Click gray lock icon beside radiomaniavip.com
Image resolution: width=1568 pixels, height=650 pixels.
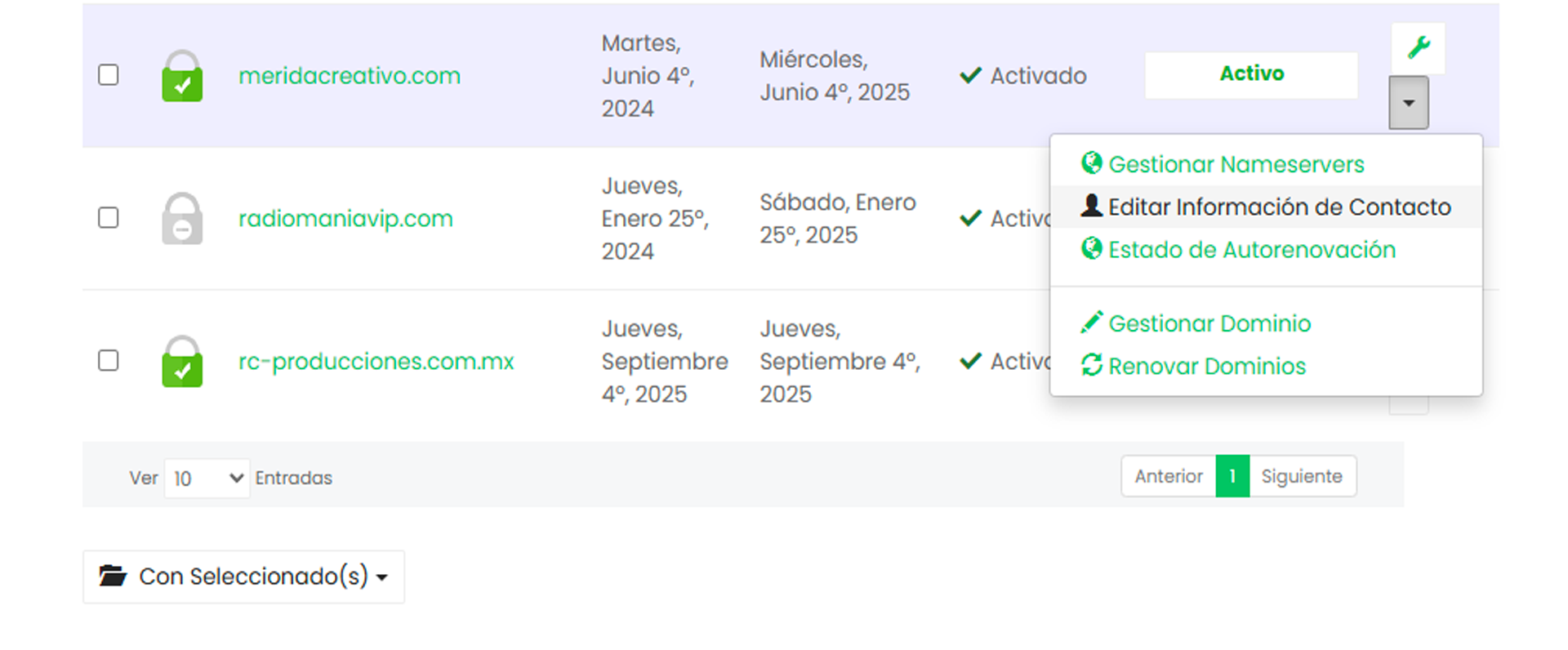click(182, 219)
